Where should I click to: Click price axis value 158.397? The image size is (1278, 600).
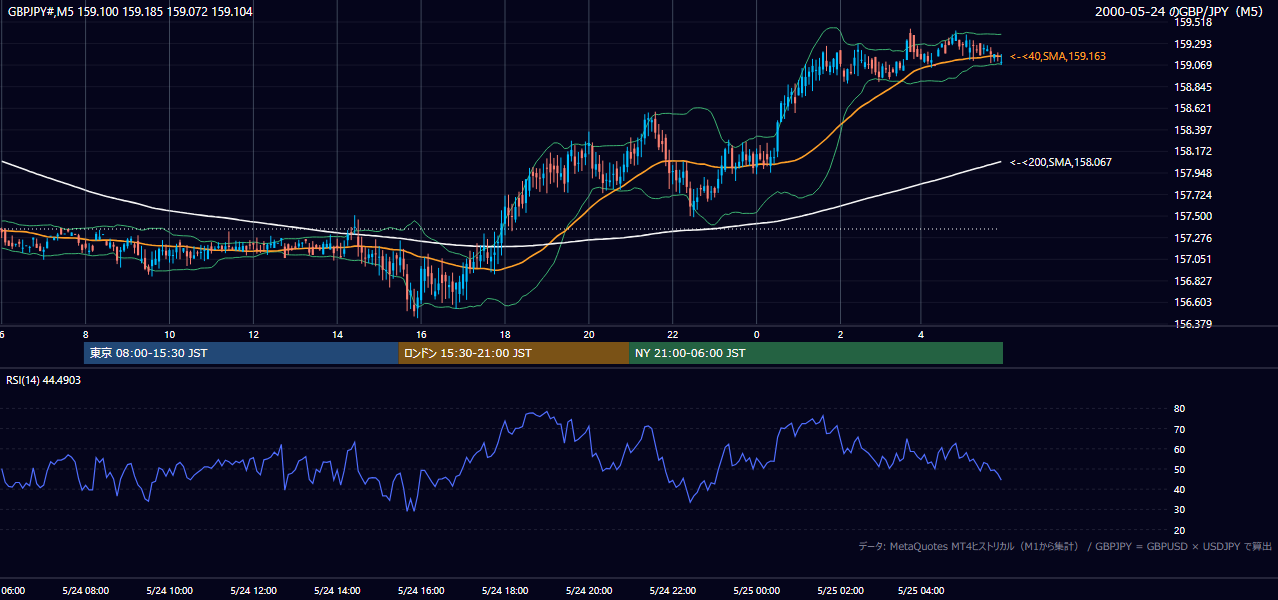coord(1193,130)
